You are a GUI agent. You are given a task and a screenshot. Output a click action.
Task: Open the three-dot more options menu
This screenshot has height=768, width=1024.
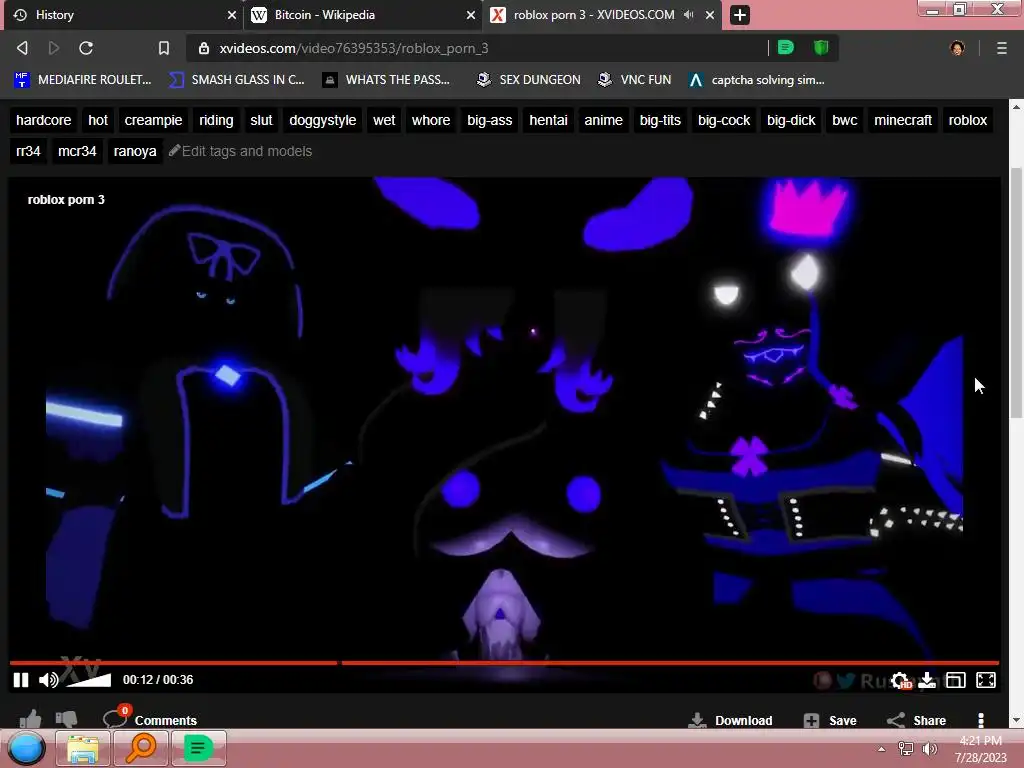[x=981, y=720]
